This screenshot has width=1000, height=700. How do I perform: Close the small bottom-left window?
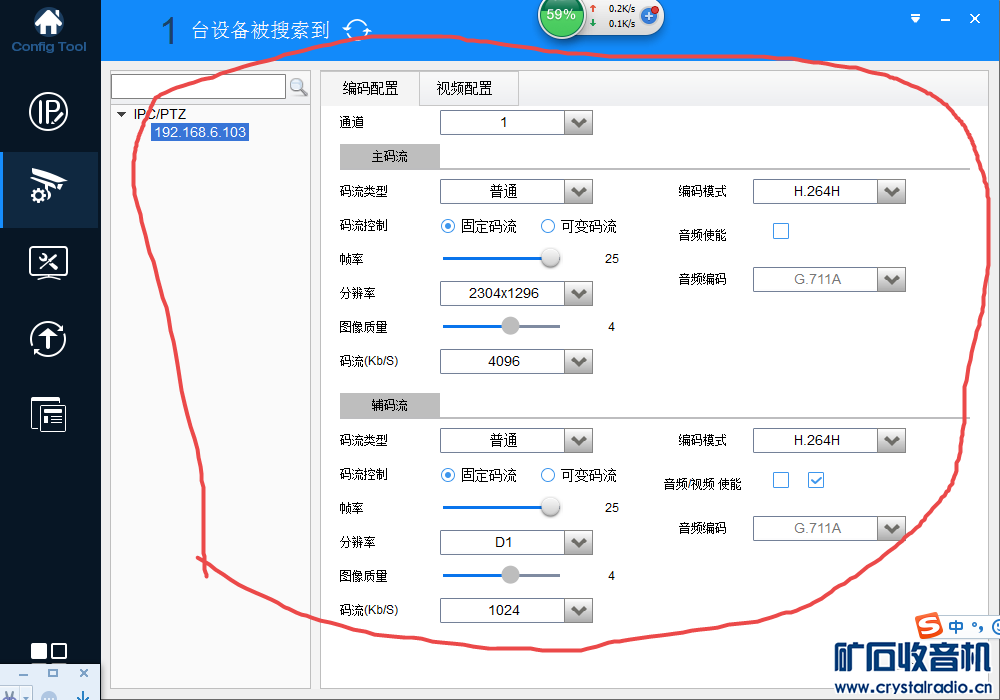tap(84, 673)
